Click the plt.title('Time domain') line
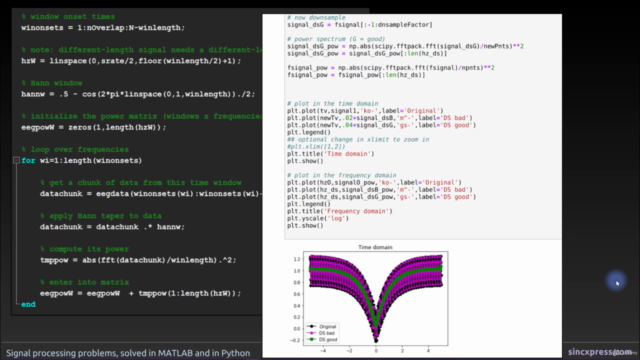The height and width of the screenshot is (360, 640). click(x=331, y=154)
